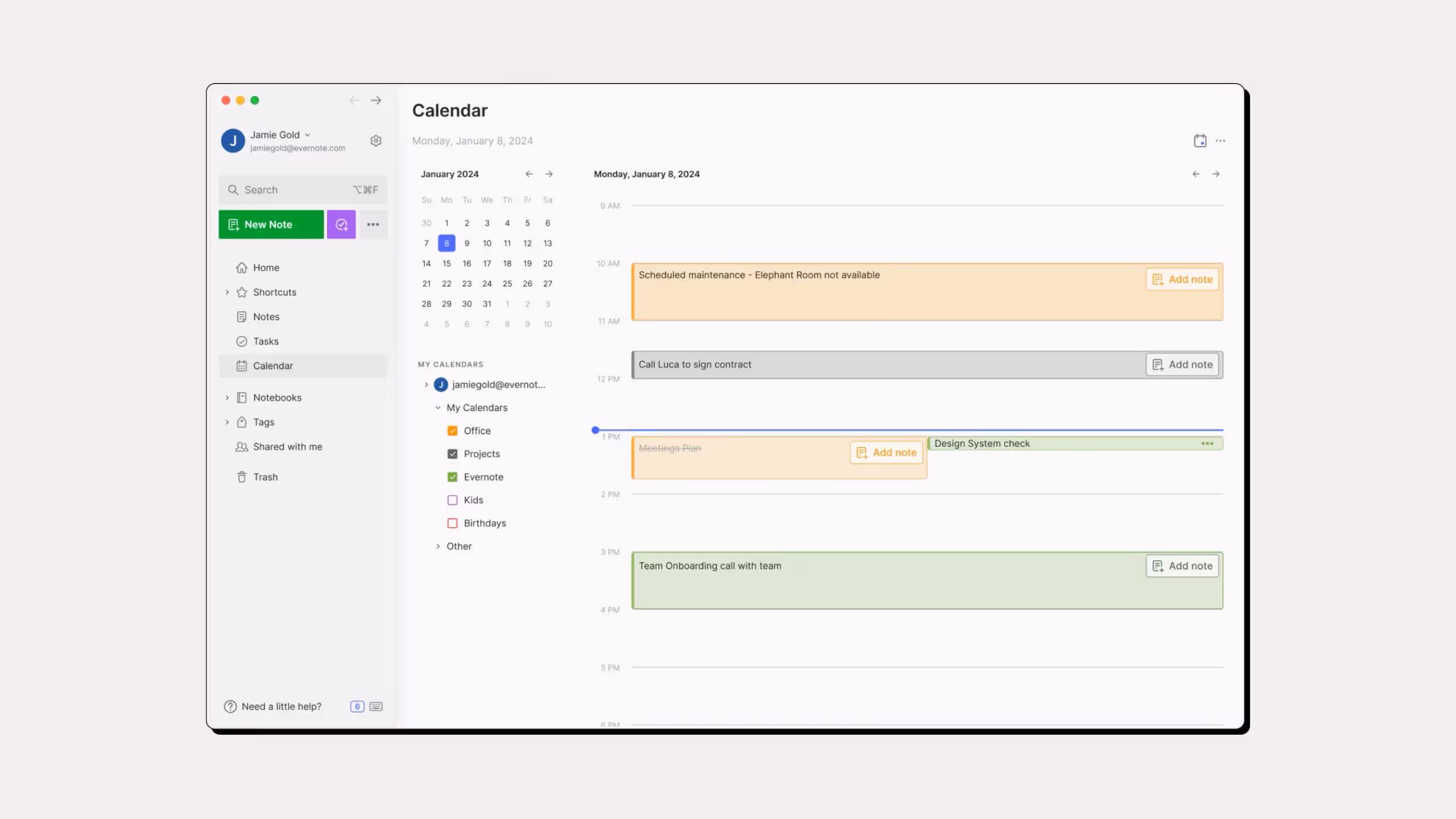Expand the Notebooks section
Viewport: 1456px width, 819px height.
(x=227, y=397)
